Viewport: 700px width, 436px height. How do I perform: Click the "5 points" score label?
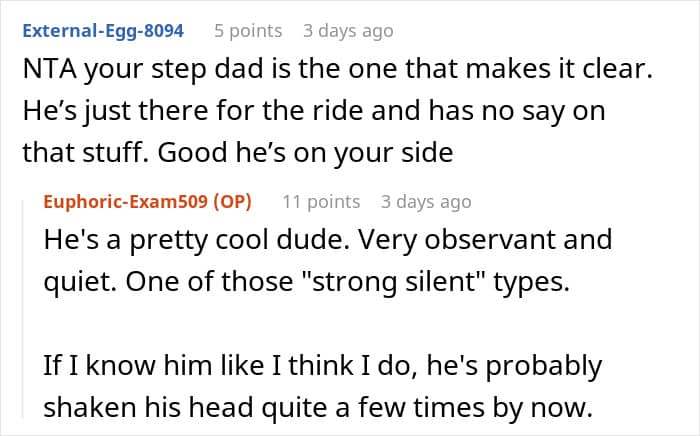[x=249, y=31]
